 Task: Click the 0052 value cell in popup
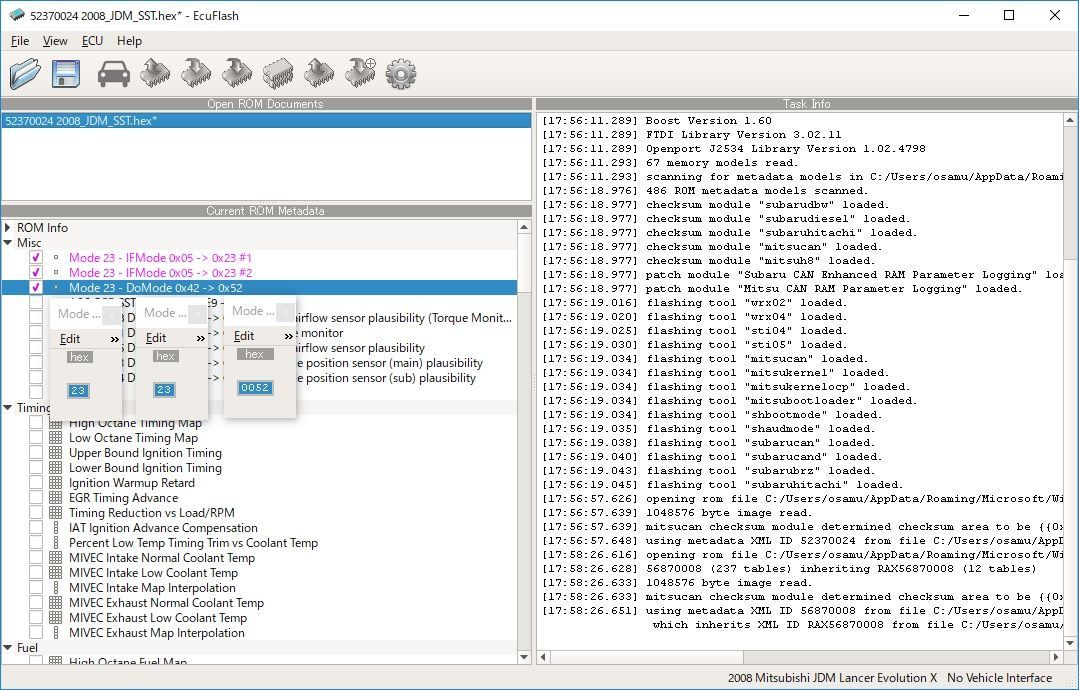[x=255, y=387]
